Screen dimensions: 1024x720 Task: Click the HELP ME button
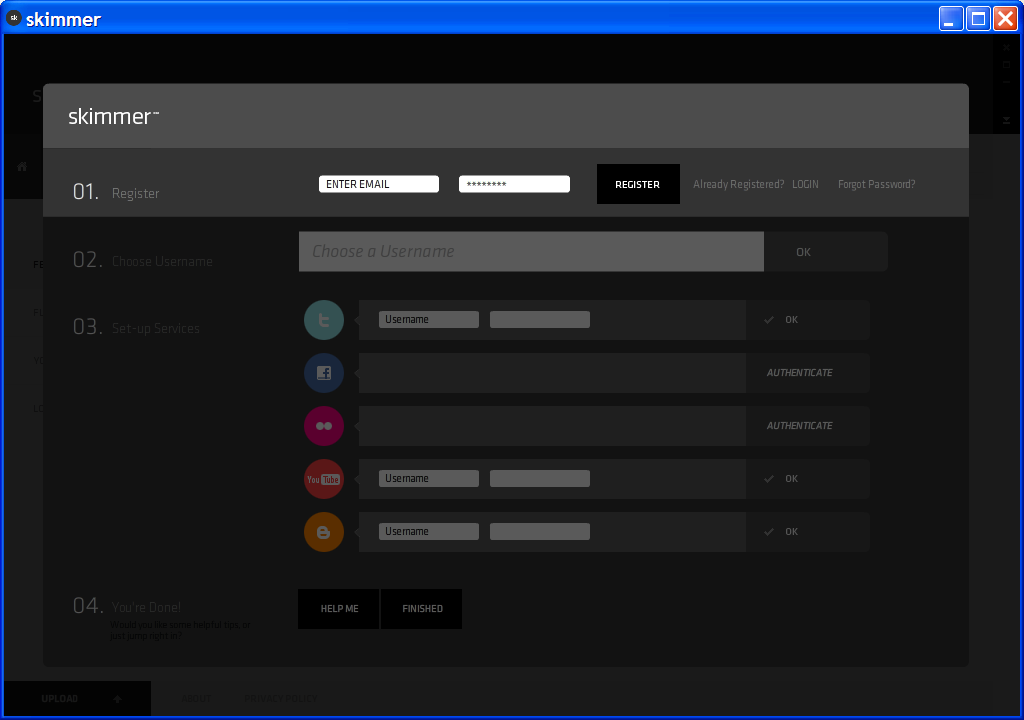pyautogui.click(x=339, y=609)
